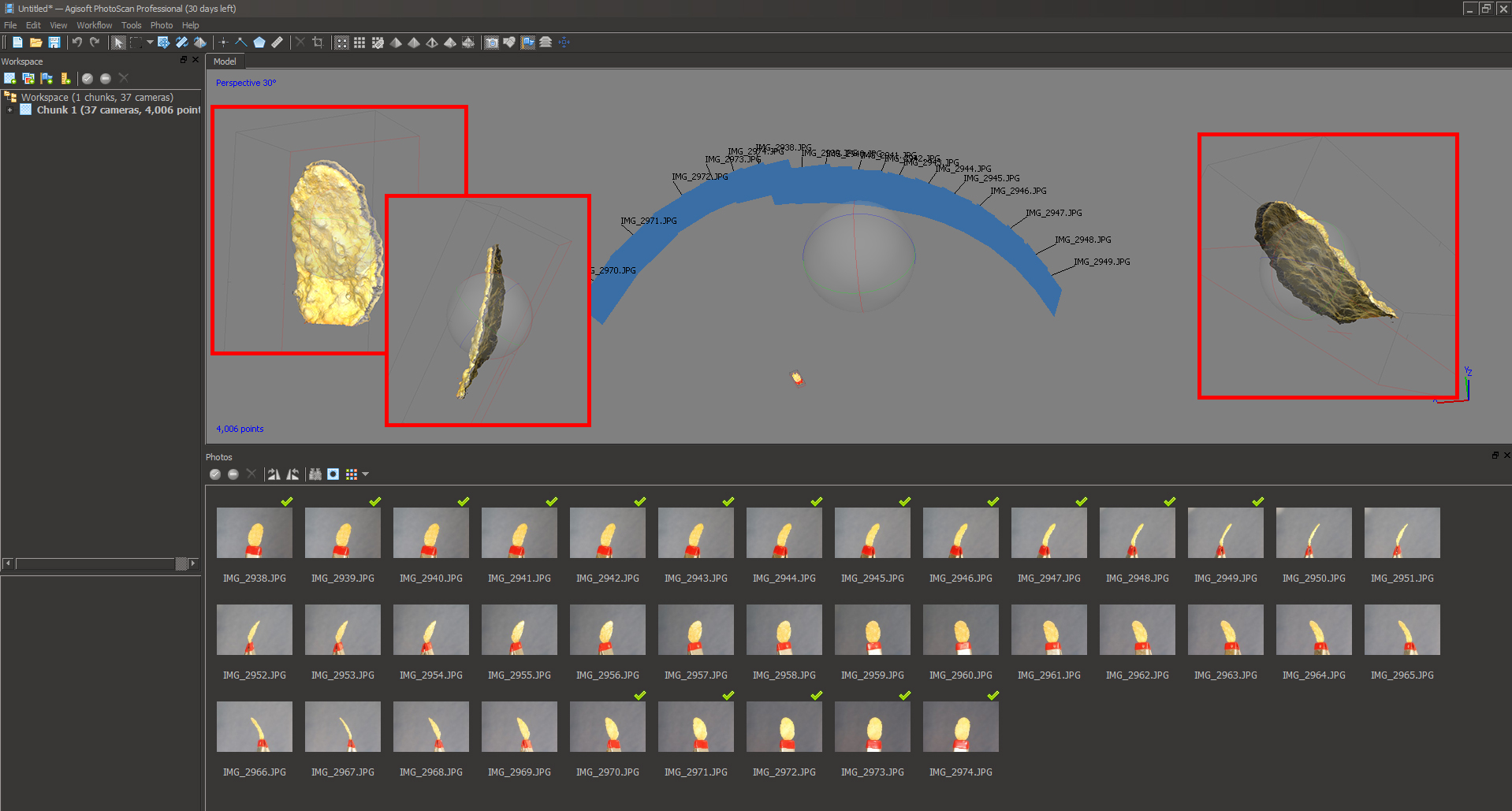Toggle Show Masks in Photos toolbar
This screenshot has height=811, width=1512.
pyautogui.click(x=333, y=474)
